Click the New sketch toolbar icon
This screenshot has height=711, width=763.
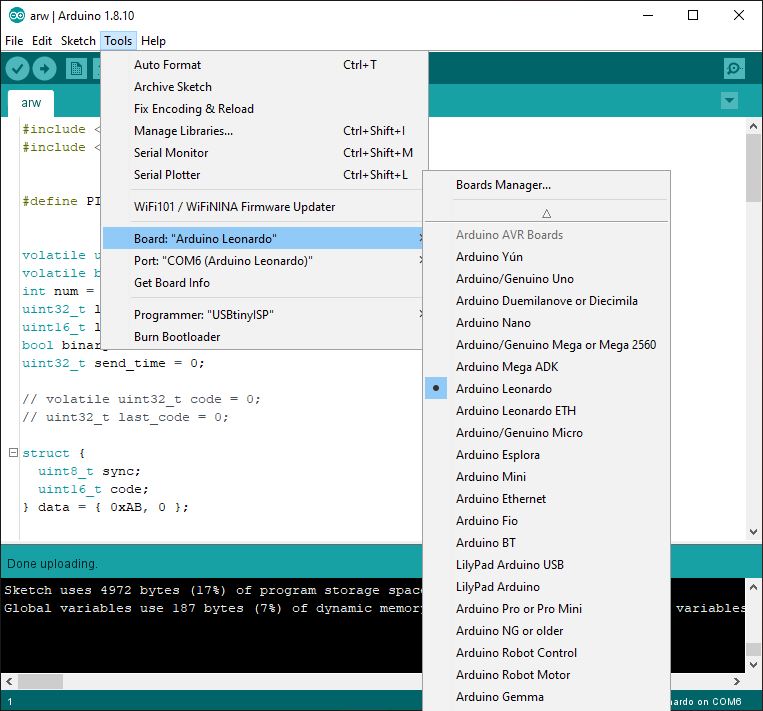76,69
